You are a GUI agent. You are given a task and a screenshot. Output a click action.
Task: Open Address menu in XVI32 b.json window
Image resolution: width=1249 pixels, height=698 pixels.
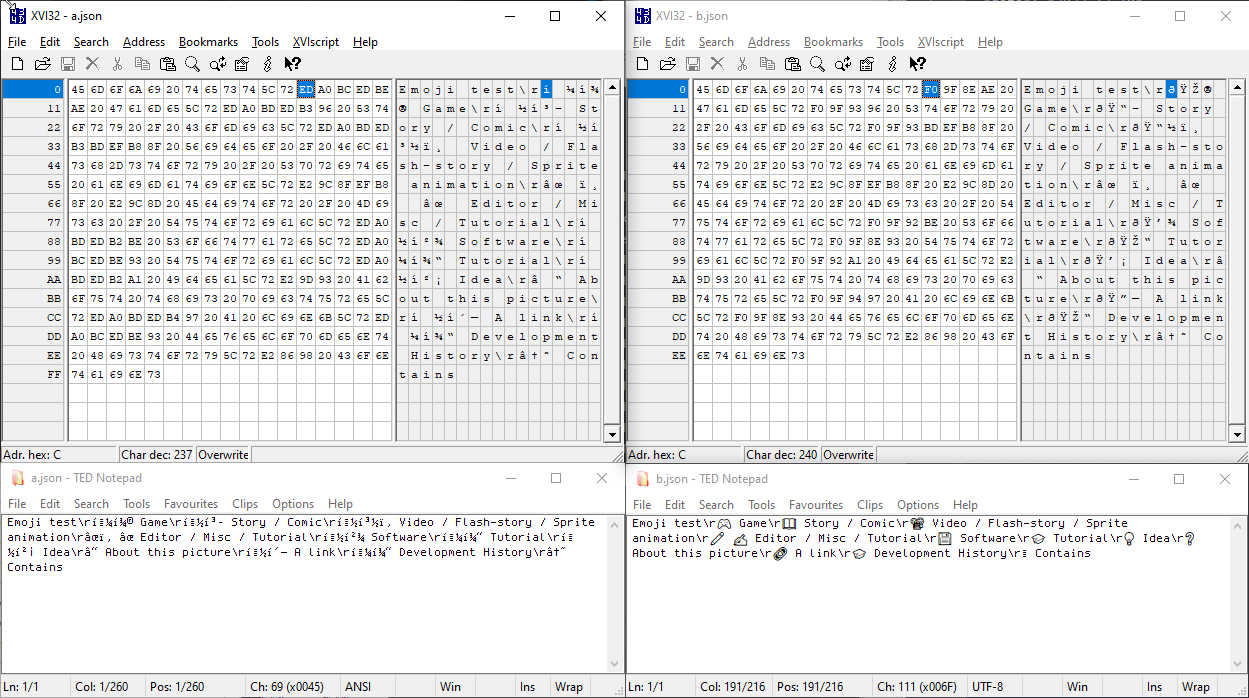pyautogui.click(x=768, y=42)
